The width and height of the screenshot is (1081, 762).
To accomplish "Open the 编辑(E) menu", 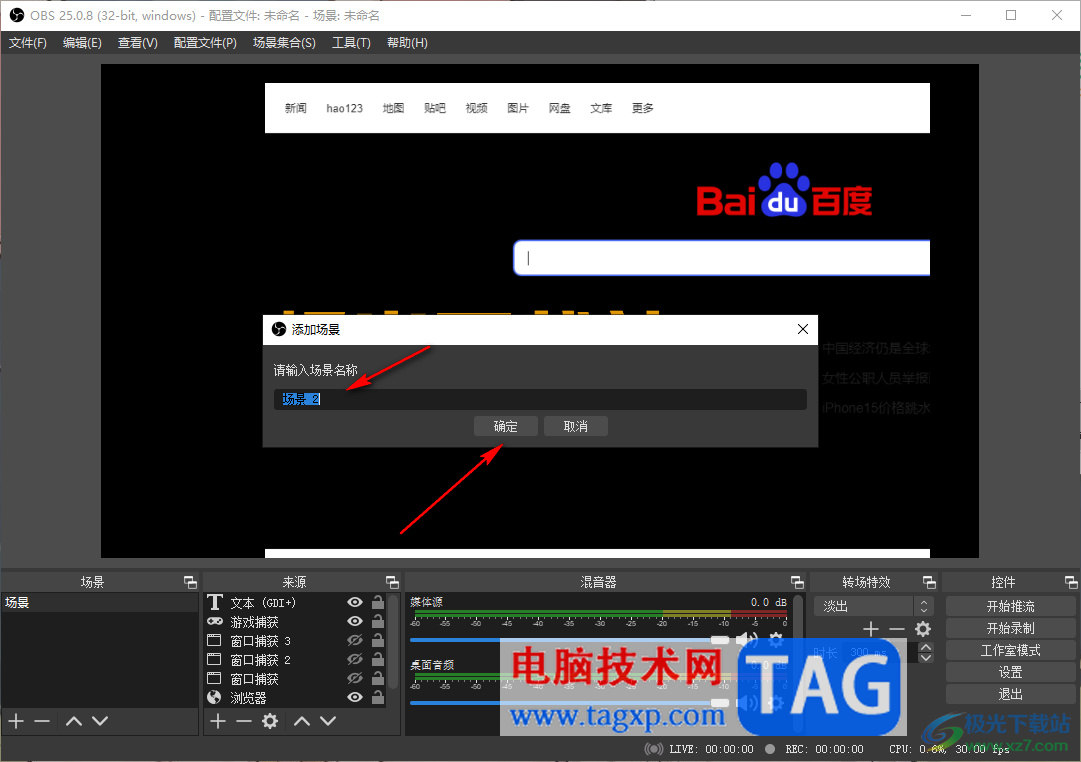I will (82, 43).
